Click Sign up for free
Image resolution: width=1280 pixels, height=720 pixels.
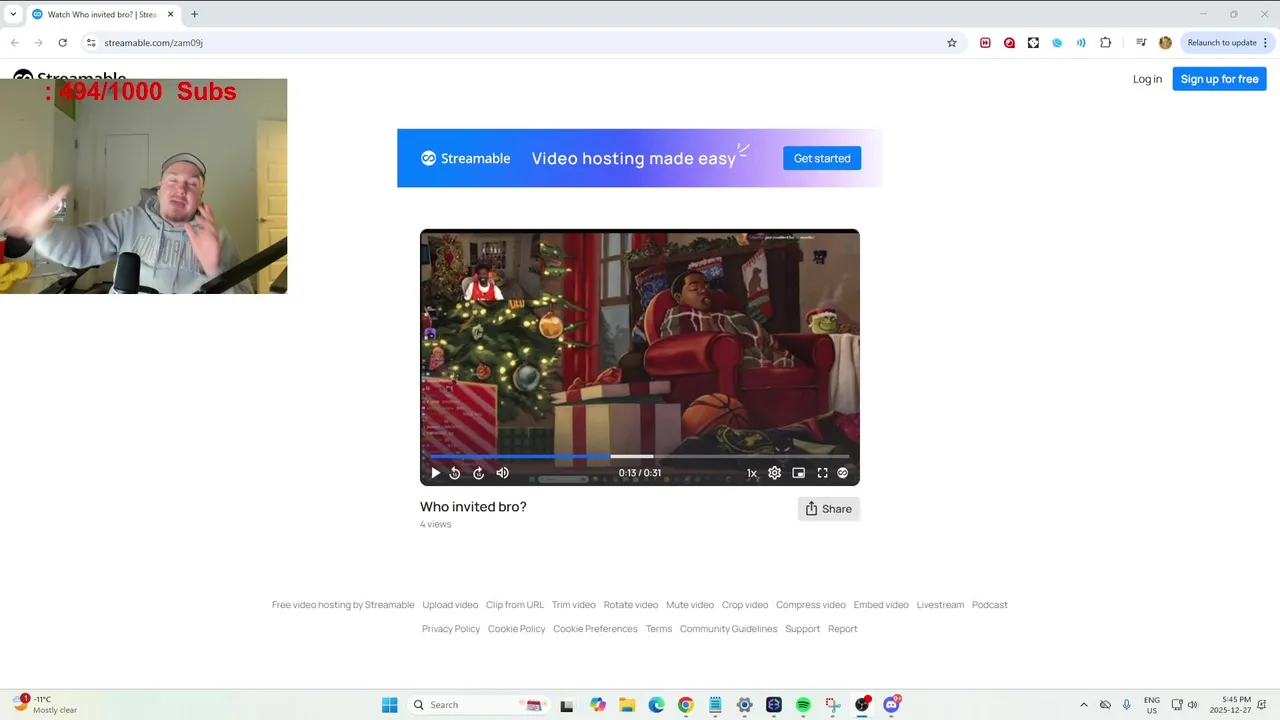1219,79
